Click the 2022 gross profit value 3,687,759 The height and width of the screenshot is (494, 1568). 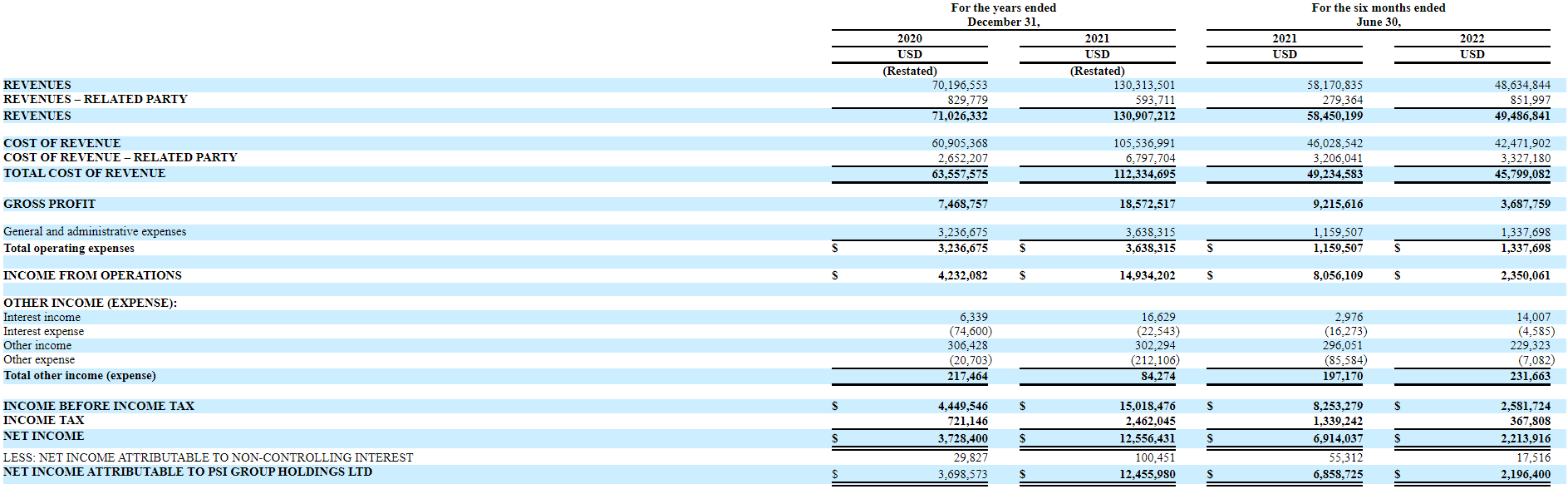[1525, 204]
